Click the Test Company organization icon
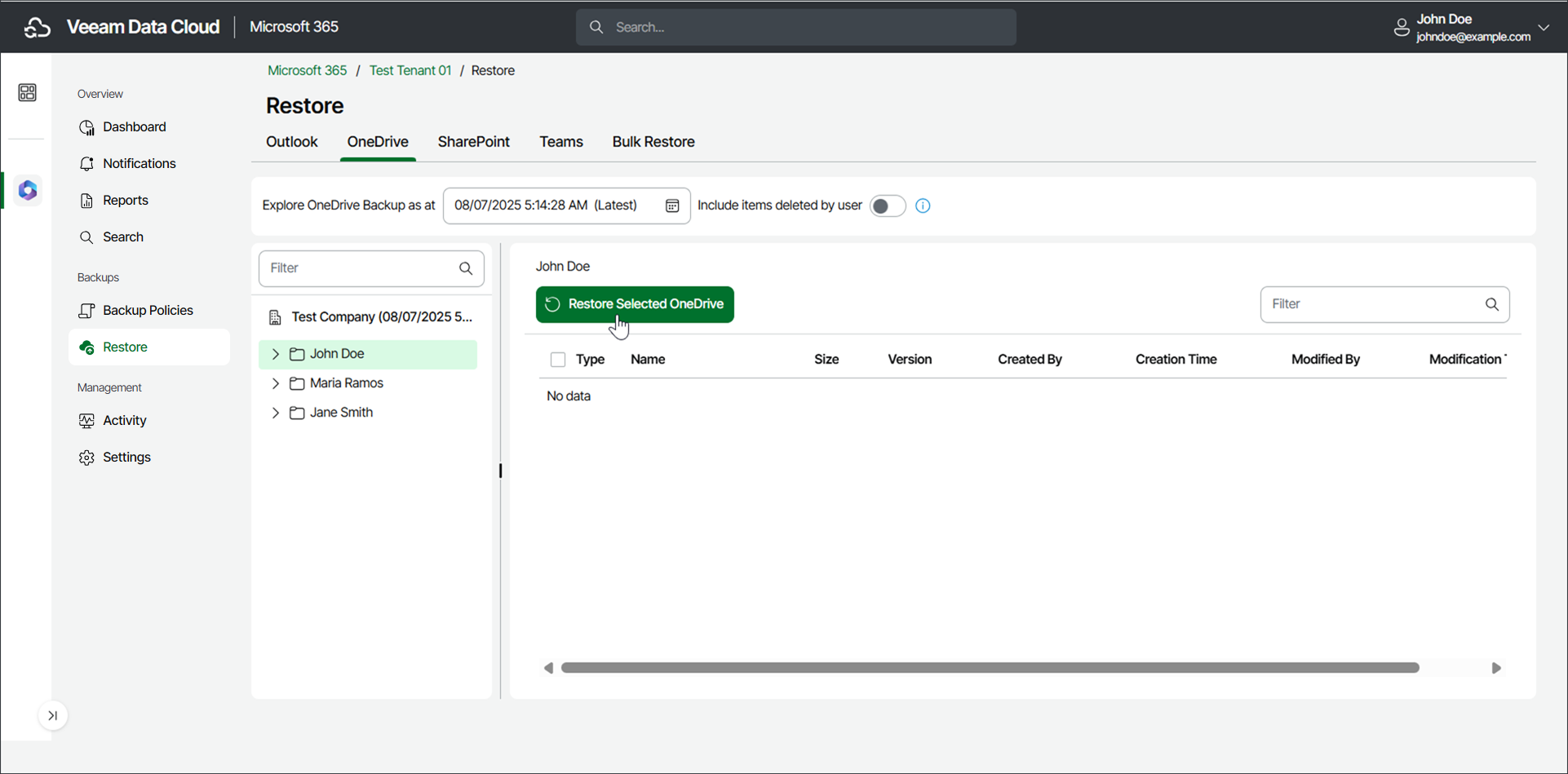This screenshot has width=1568, height=774. coord(275,317)
